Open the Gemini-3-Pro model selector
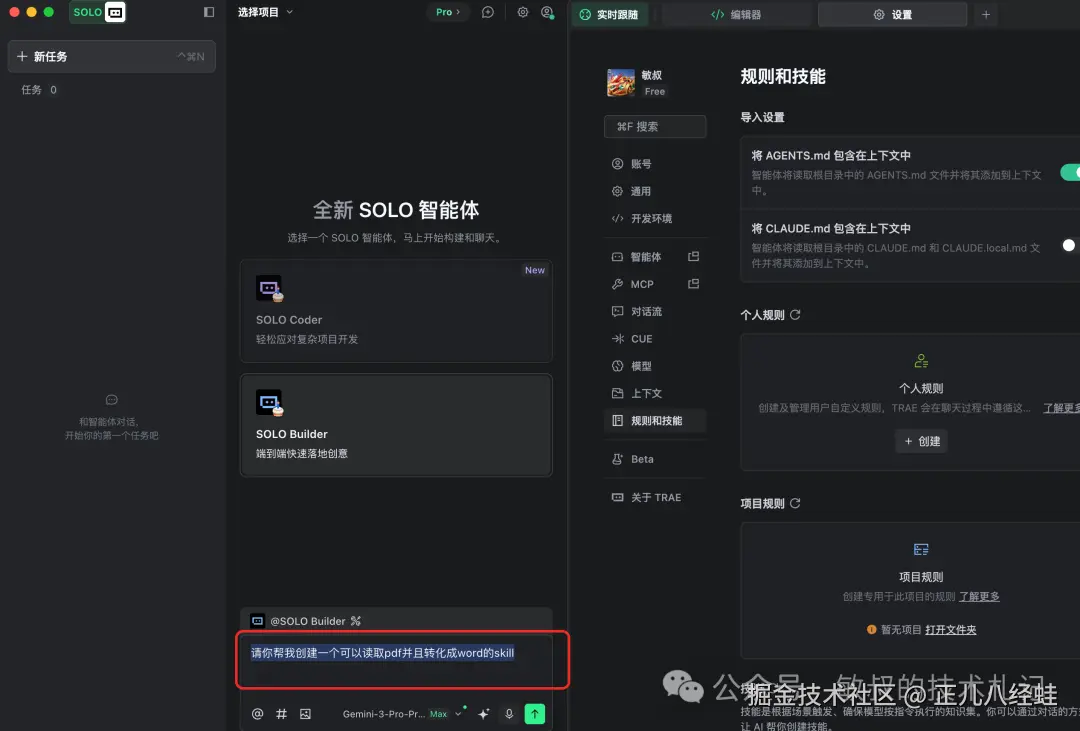Image resolution: width=1080 pixels, height=731 pixels. coord(390,714)
